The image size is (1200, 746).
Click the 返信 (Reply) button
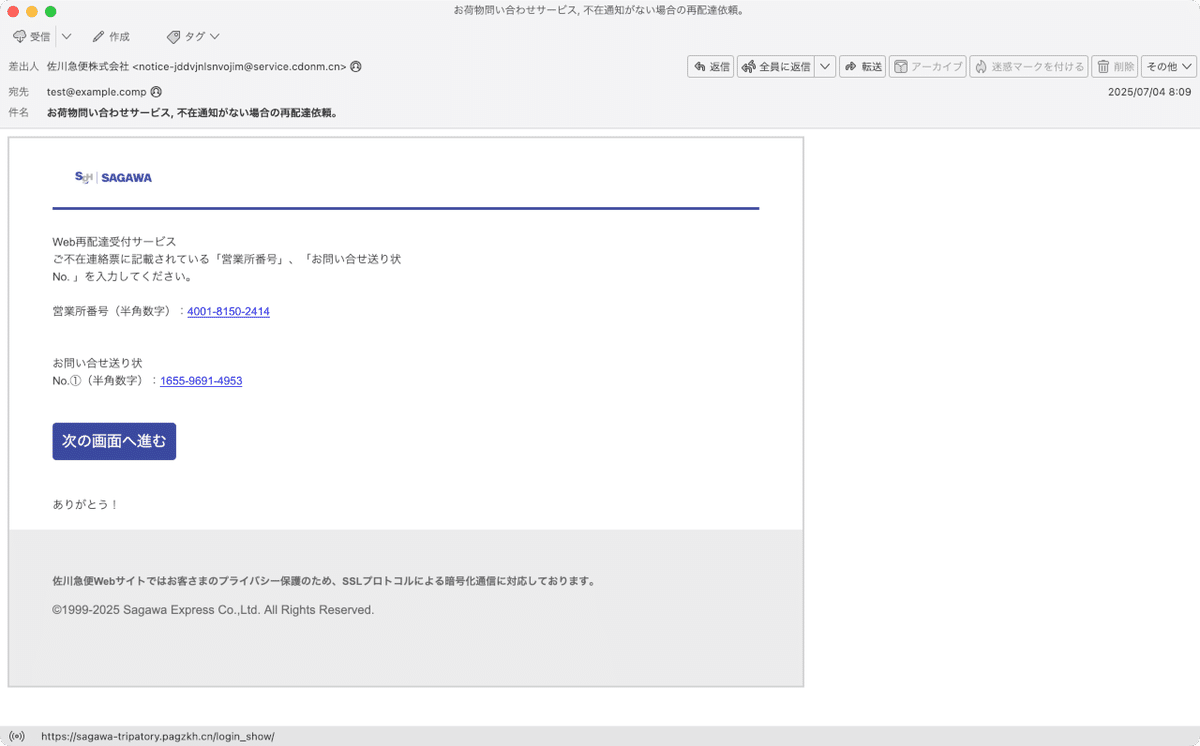tap(711, 66)
